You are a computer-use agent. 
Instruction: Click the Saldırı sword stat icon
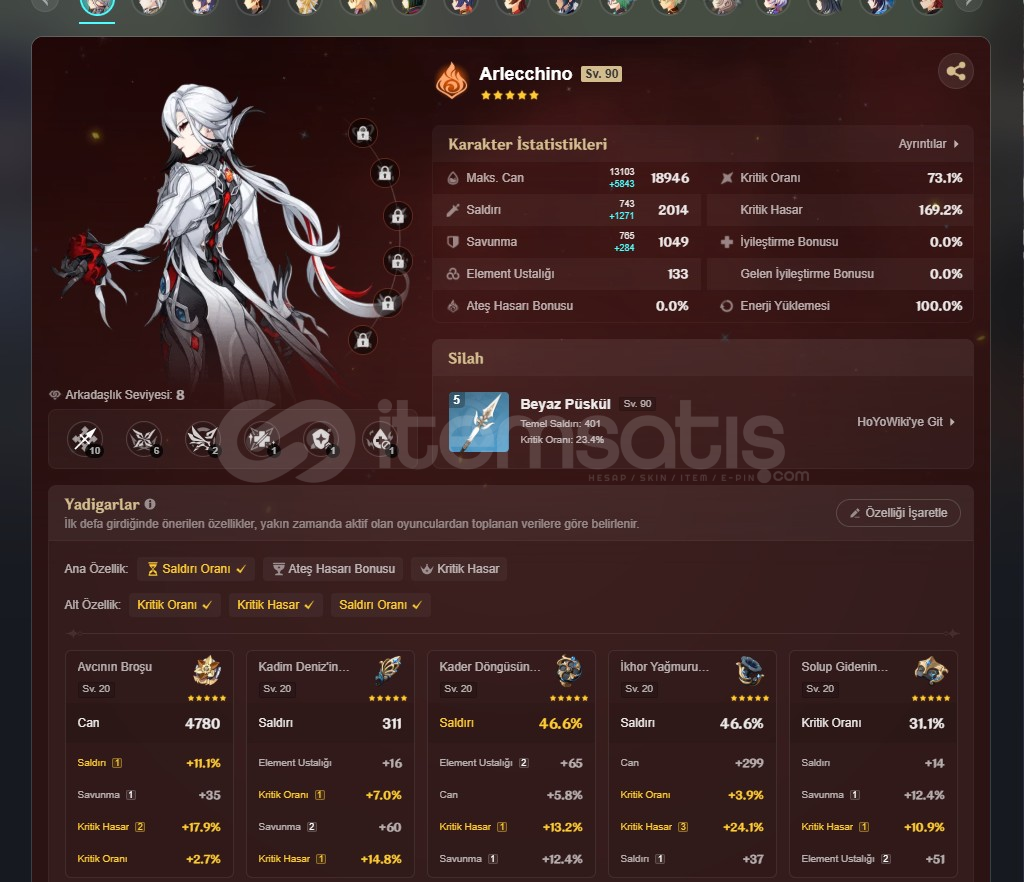point(453,210)
